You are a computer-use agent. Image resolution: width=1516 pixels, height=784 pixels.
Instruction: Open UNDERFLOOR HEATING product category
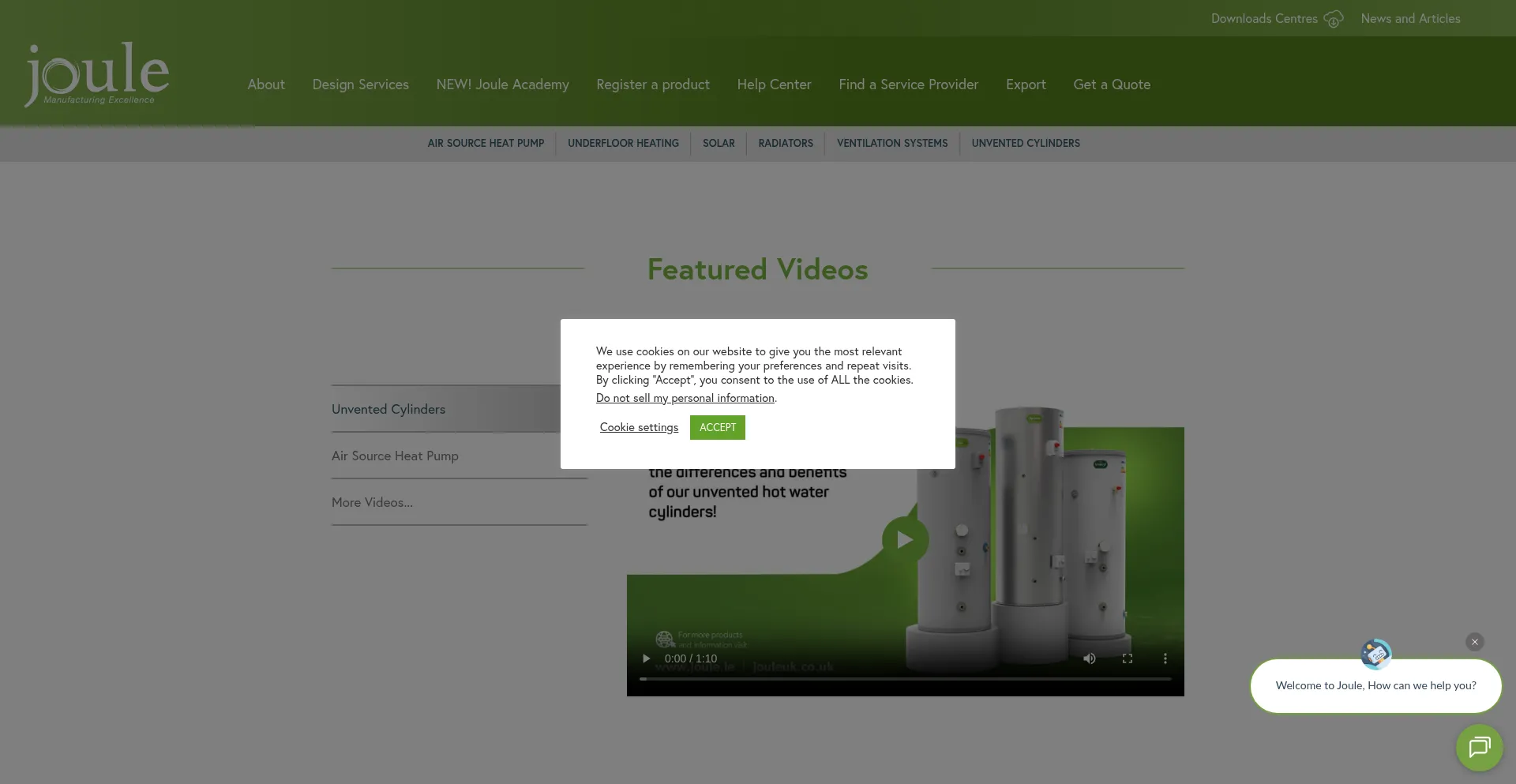pyautogui.click(x=623, y=143)
